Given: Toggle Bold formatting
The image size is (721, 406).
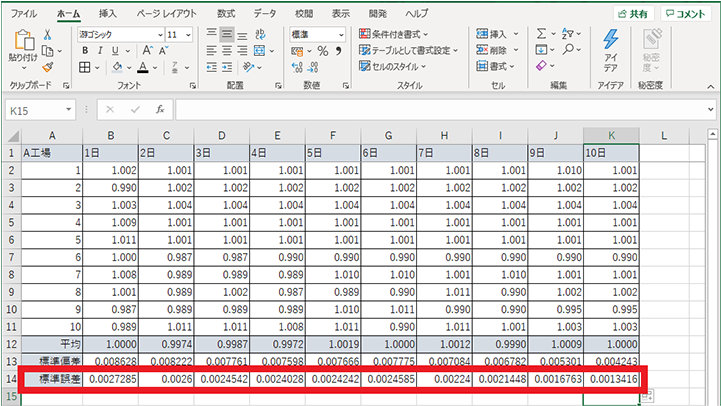Looking at the screenshot, I should click(85, 51).
